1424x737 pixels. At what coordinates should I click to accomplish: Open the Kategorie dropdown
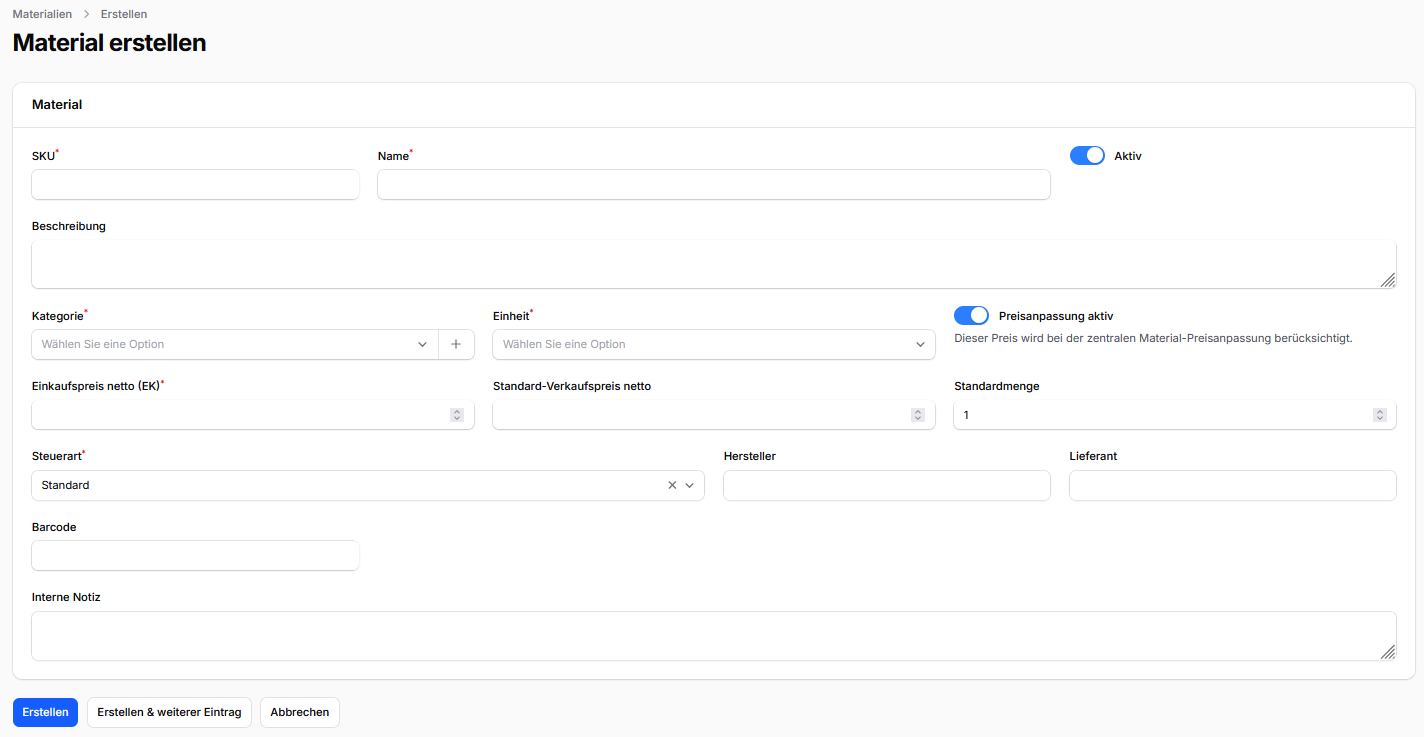[x=235, y=344]
